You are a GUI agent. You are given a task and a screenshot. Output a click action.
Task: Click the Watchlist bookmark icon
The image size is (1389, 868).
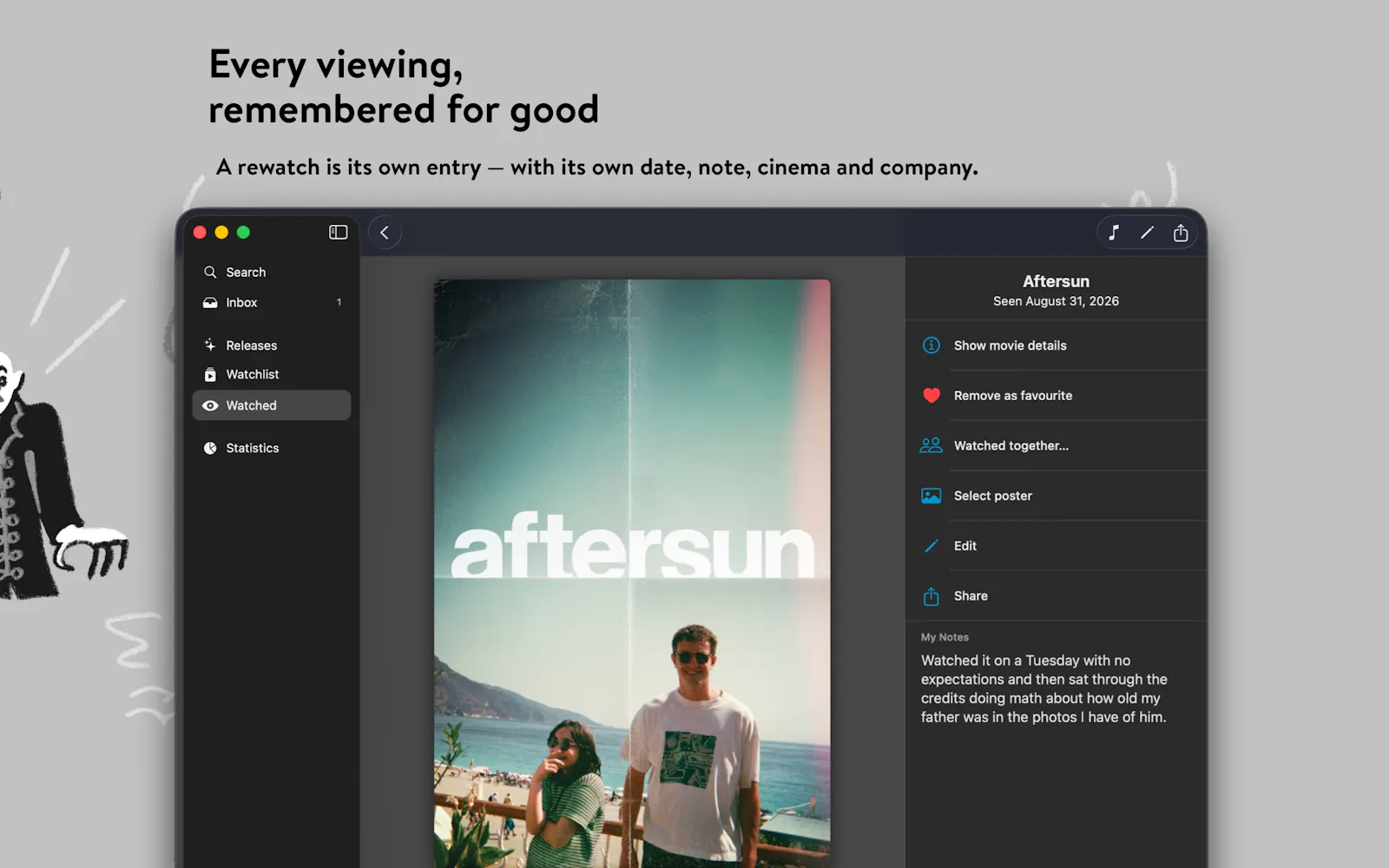(210, 375)
